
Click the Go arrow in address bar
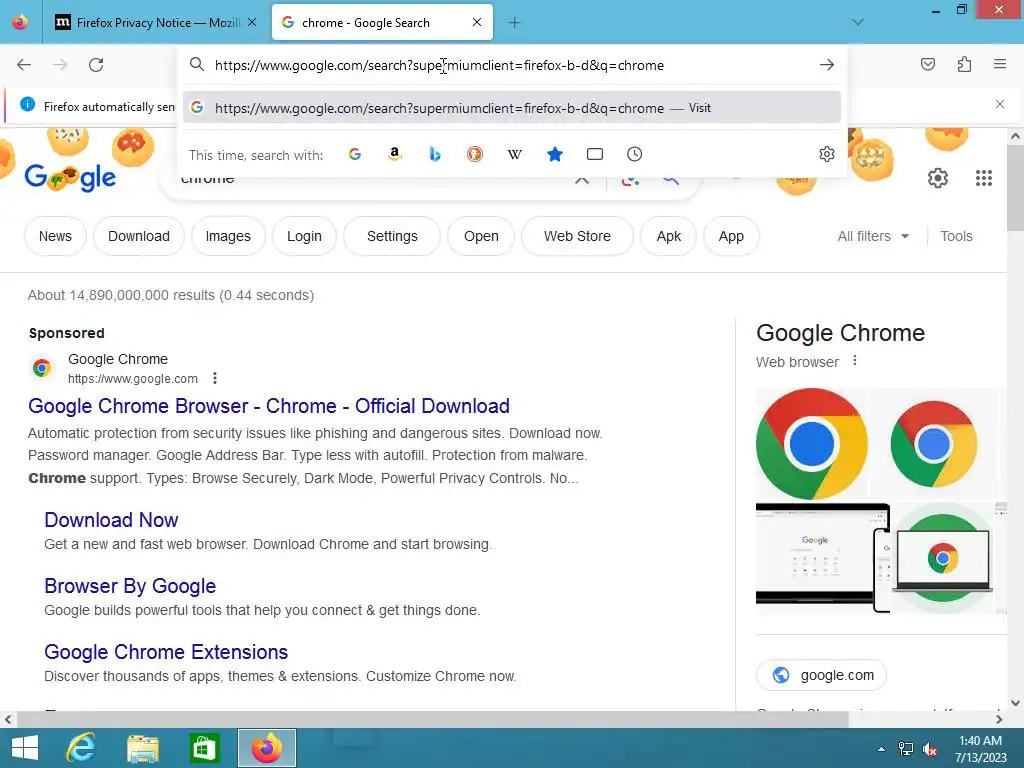[827, 65]
